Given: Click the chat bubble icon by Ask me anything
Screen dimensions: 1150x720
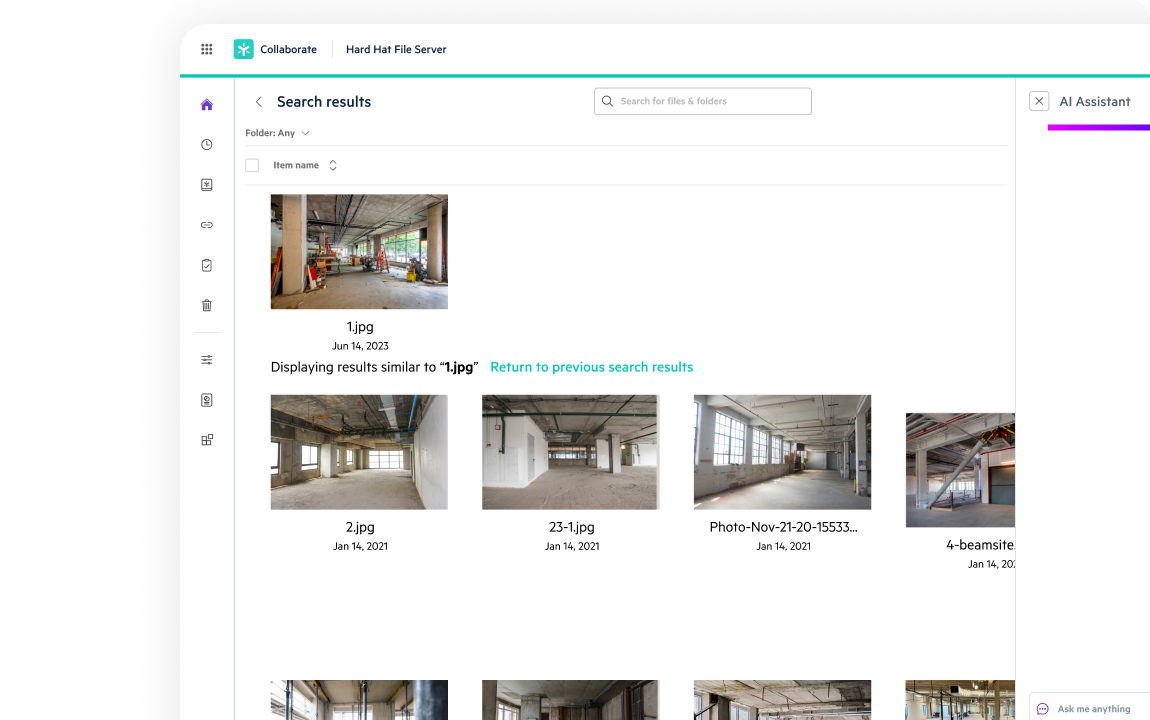Looking at the screenshot, I should (x=1042, y=709).
